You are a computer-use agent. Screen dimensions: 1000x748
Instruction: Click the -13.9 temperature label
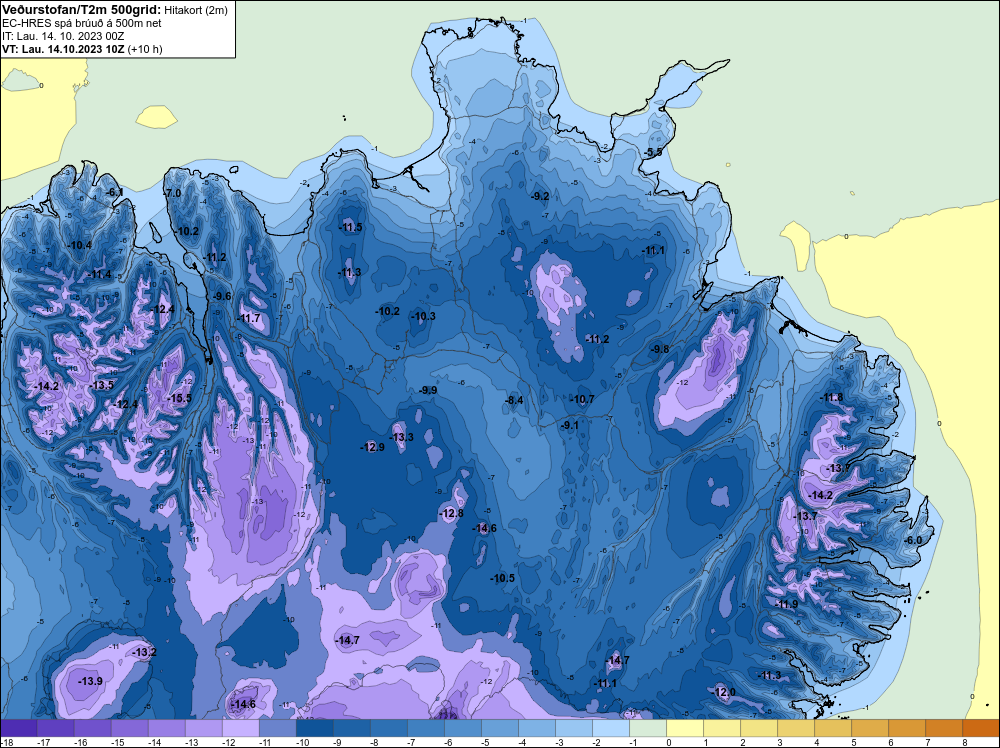pos(90,681)
